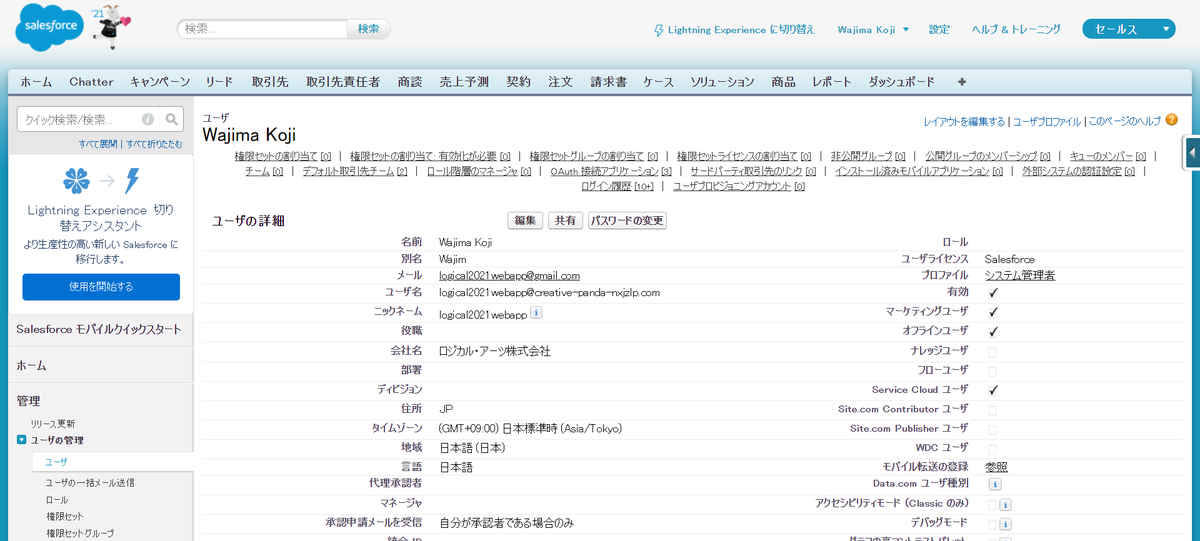Open the キャンペーン tab

160,82
